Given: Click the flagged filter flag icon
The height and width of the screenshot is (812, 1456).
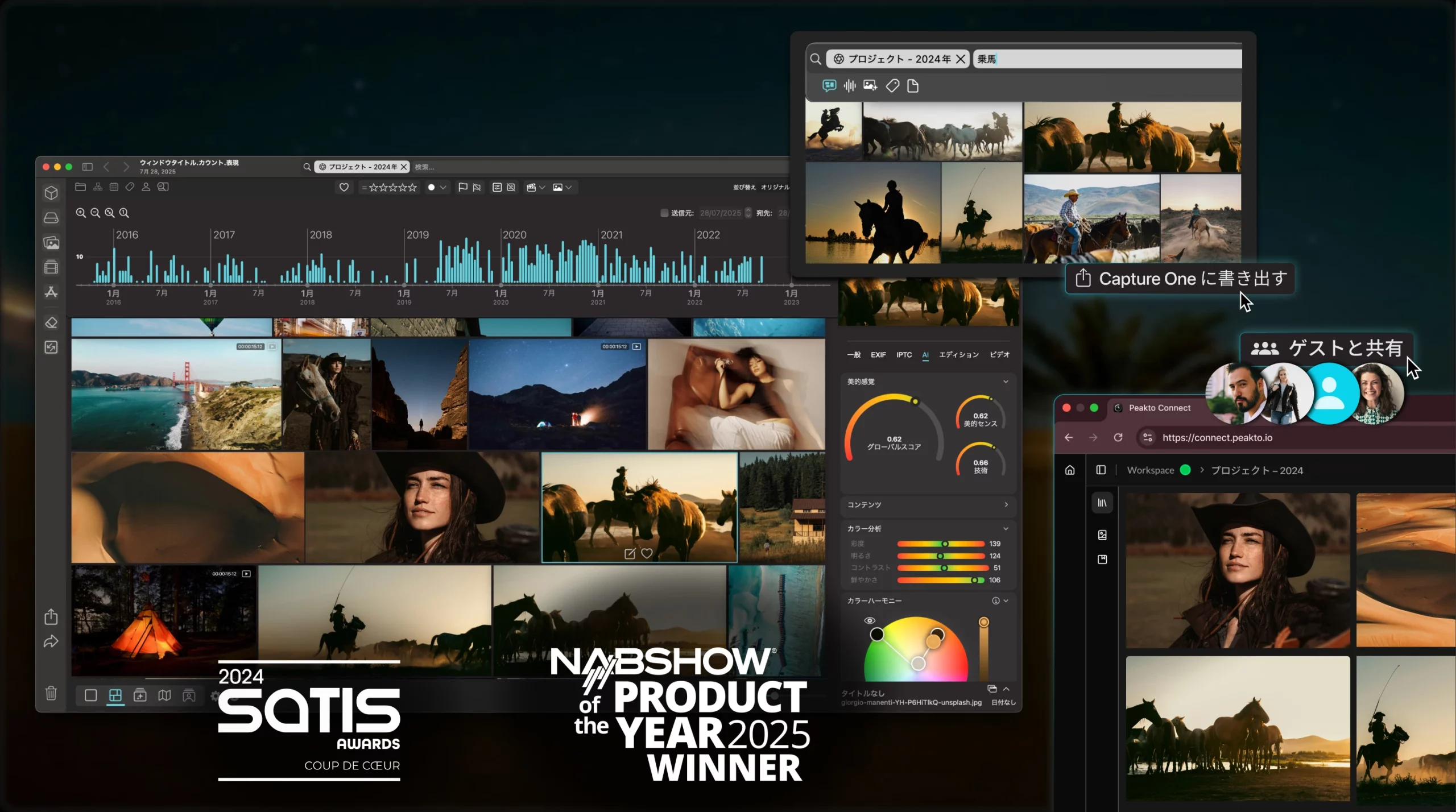Looking at the screenshot, I should click(462, 187).
